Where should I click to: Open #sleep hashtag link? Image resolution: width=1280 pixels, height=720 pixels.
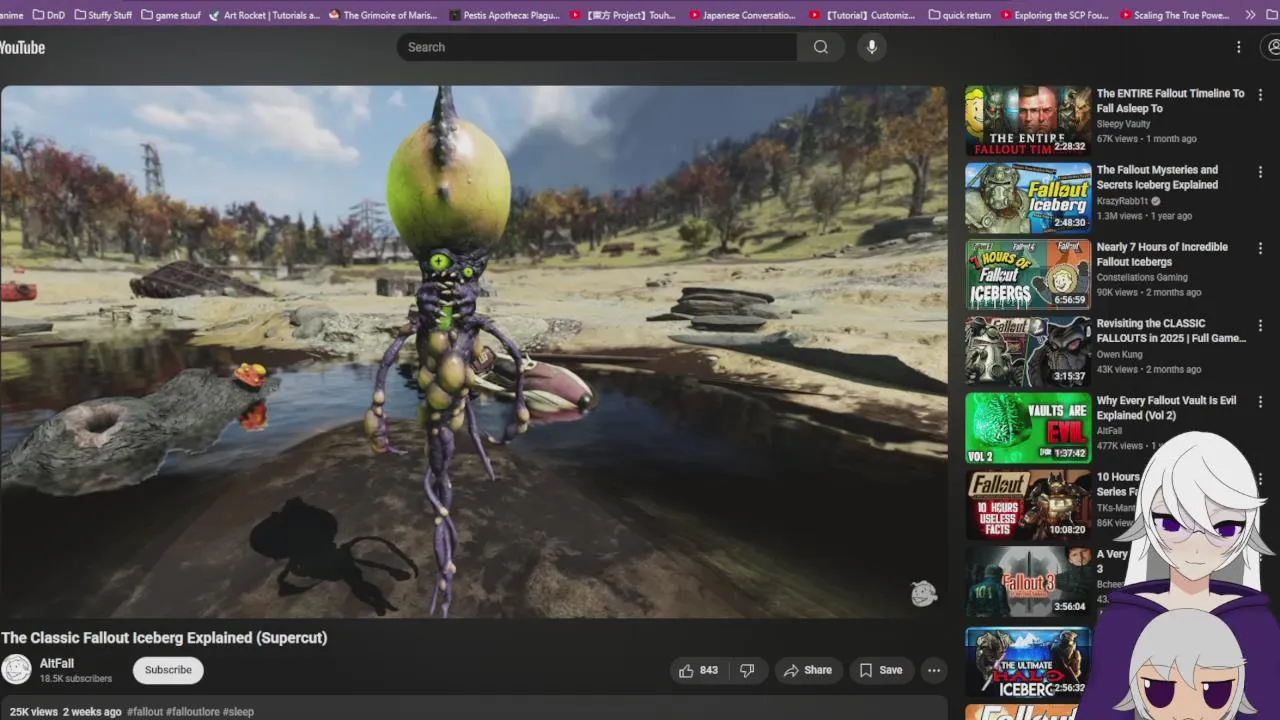[238, 712]
